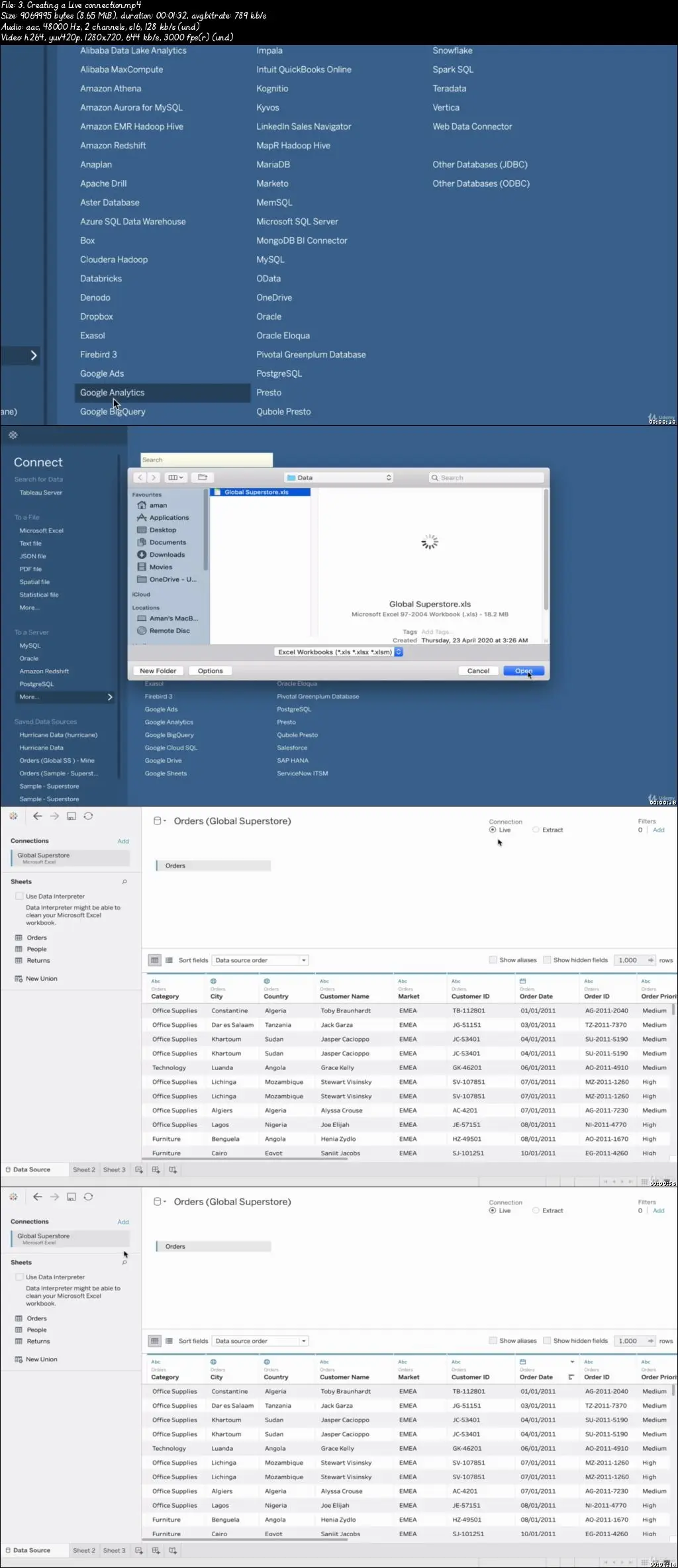Click the LinkedIn Sales Navigator connector
Screen dimensions: 678x1568
(304, 126)
